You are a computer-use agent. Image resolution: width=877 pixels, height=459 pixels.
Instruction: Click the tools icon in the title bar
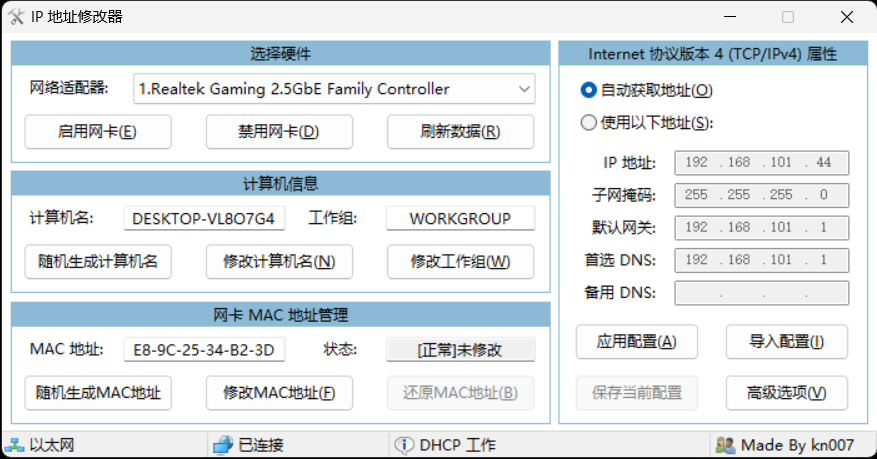tap(16, 17)
